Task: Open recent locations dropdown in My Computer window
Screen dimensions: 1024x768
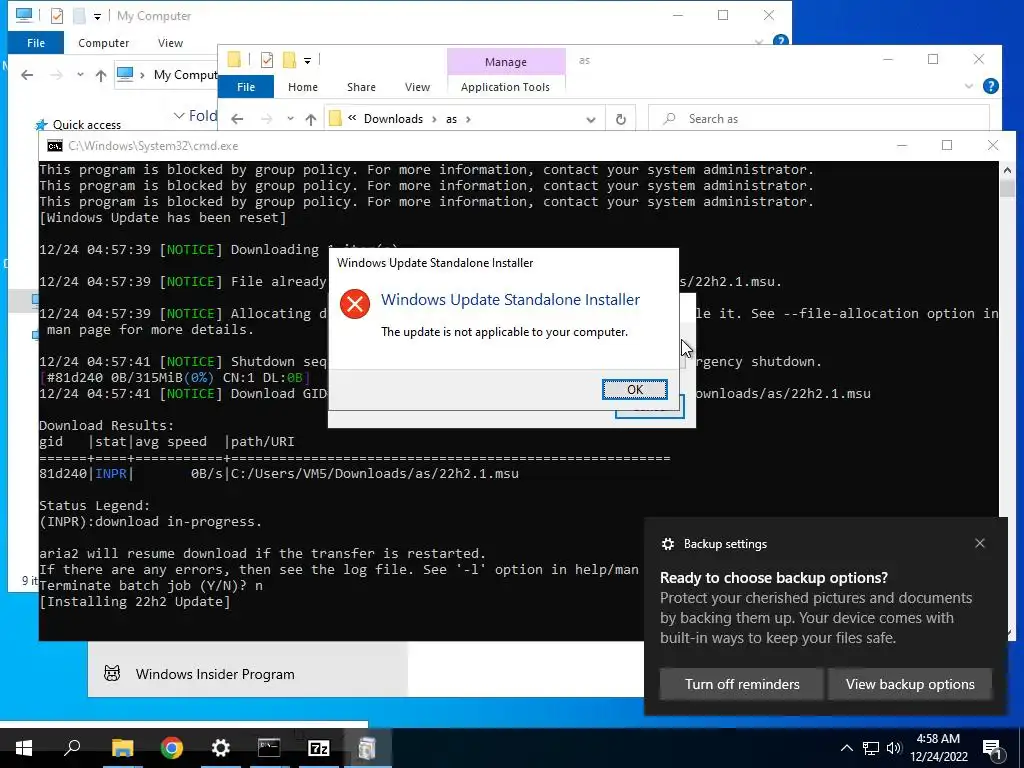Action: 80,75
